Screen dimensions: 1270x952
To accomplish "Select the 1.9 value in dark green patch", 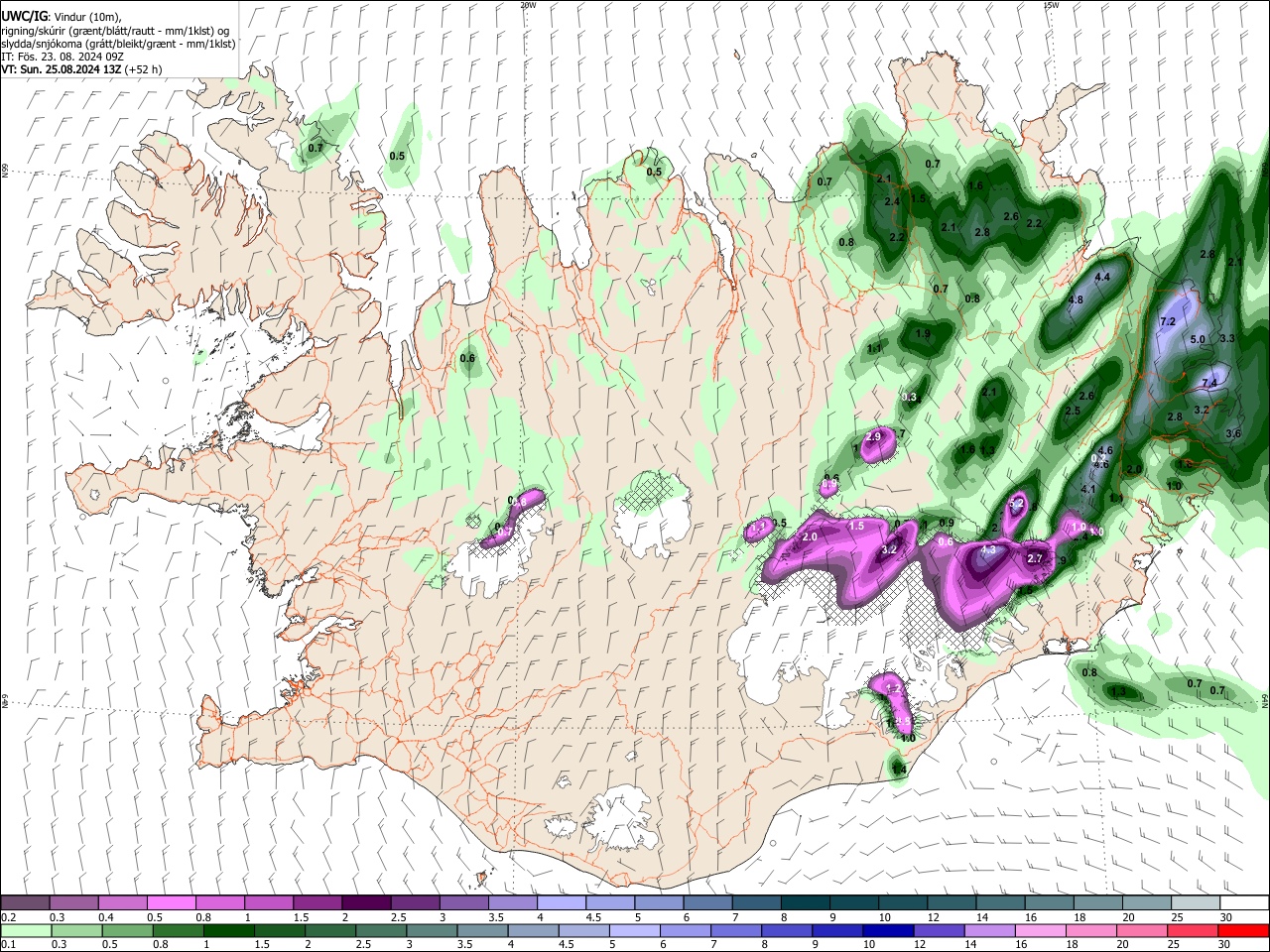I will coord(923,334).
